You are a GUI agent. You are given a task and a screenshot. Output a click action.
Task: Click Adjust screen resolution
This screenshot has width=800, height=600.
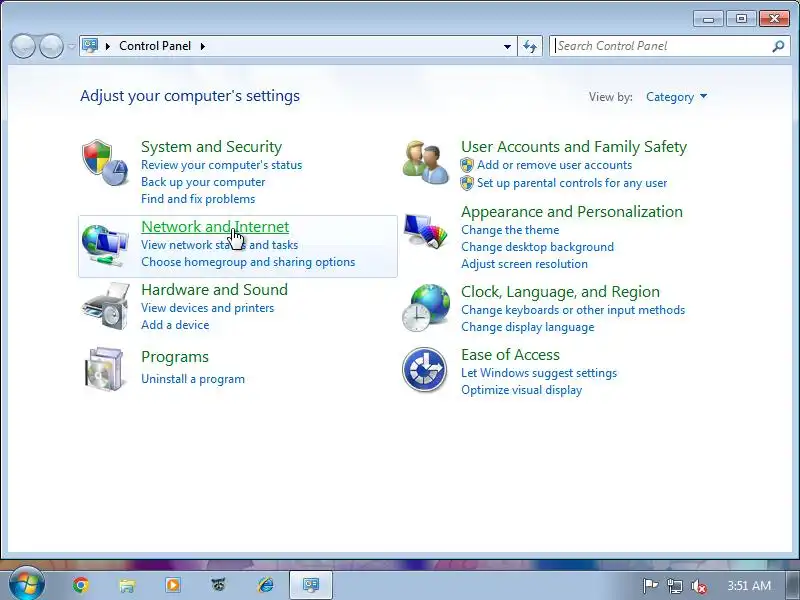(524, 264)
